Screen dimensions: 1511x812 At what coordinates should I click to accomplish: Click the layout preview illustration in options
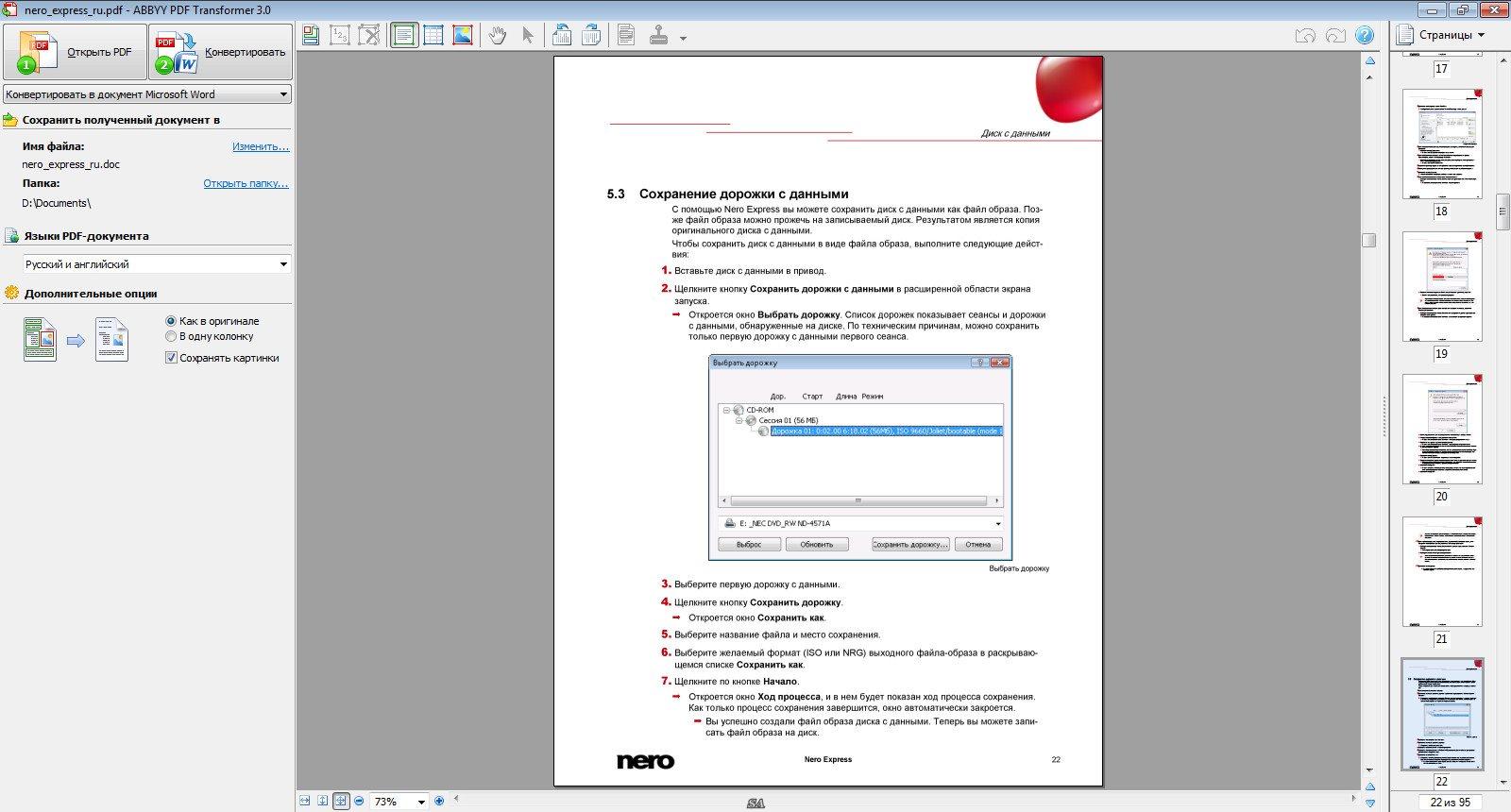click(x=76, y=340)
